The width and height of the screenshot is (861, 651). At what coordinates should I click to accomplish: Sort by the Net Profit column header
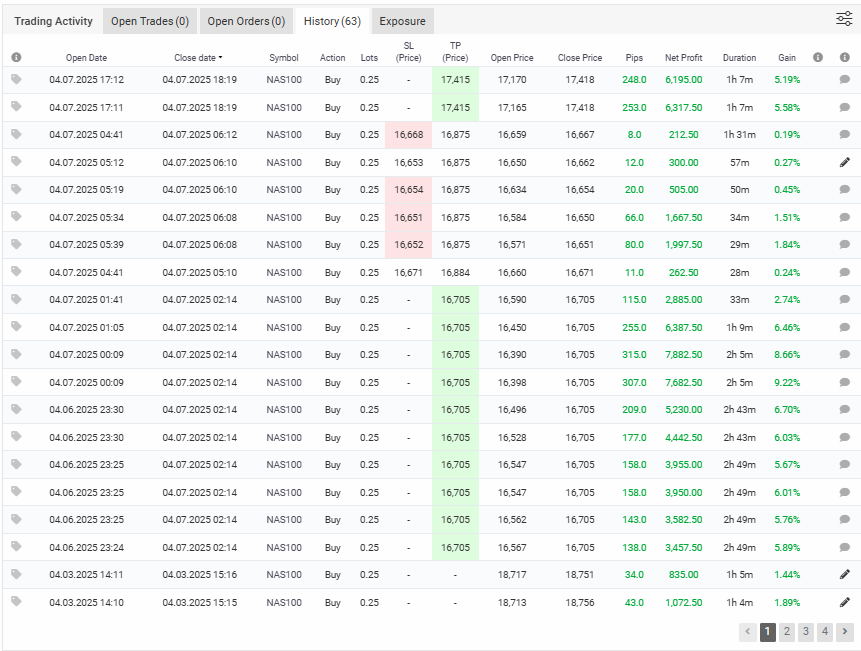[684, 58]
